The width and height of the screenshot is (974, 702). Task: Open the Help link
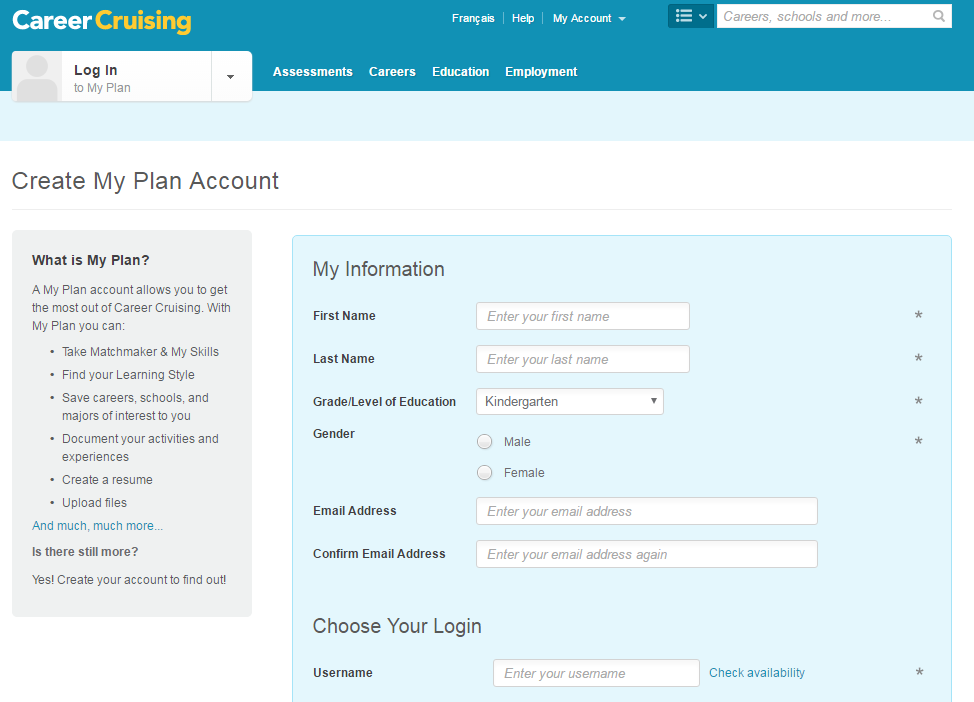coord(522,19)
